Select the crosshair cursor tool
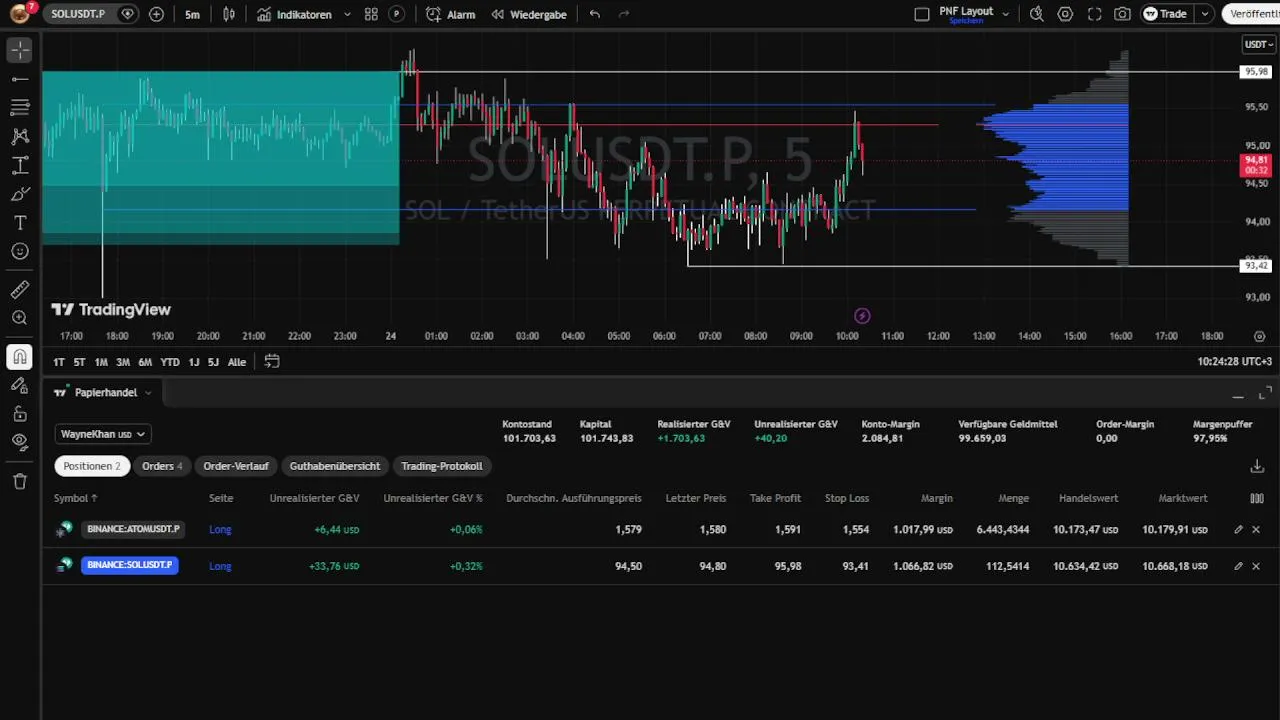Viewport: 1280px width, 720px height. (x=20, y=50)
